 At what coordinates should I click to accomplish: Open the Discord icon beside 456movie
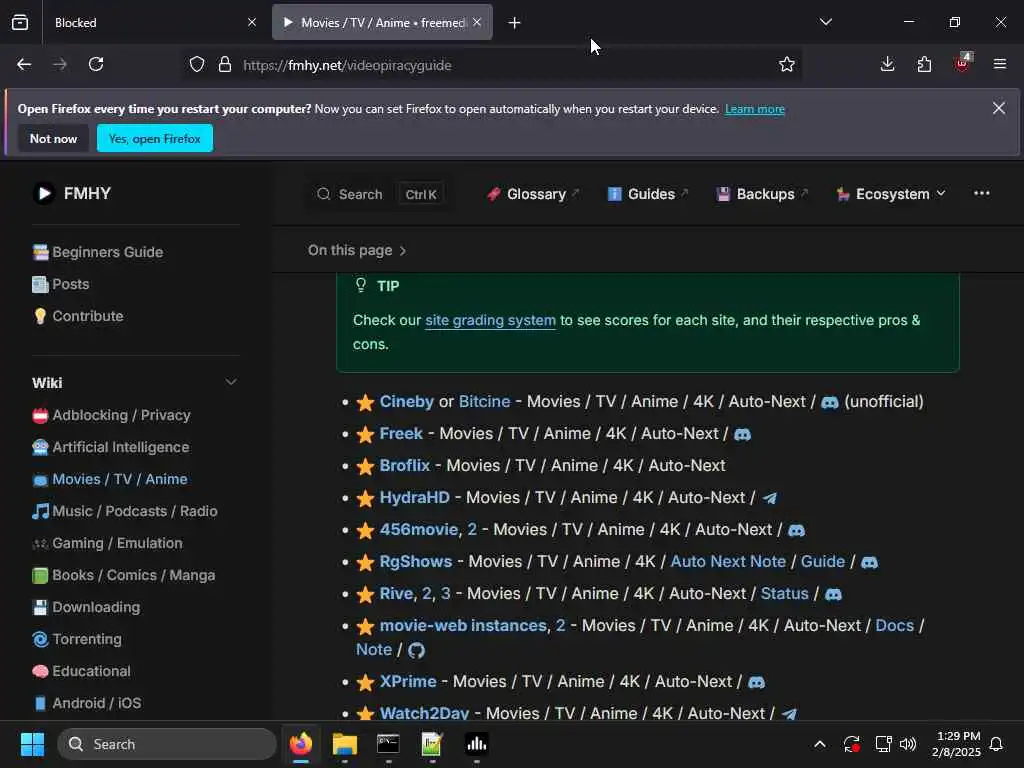(x=796, y=530)
